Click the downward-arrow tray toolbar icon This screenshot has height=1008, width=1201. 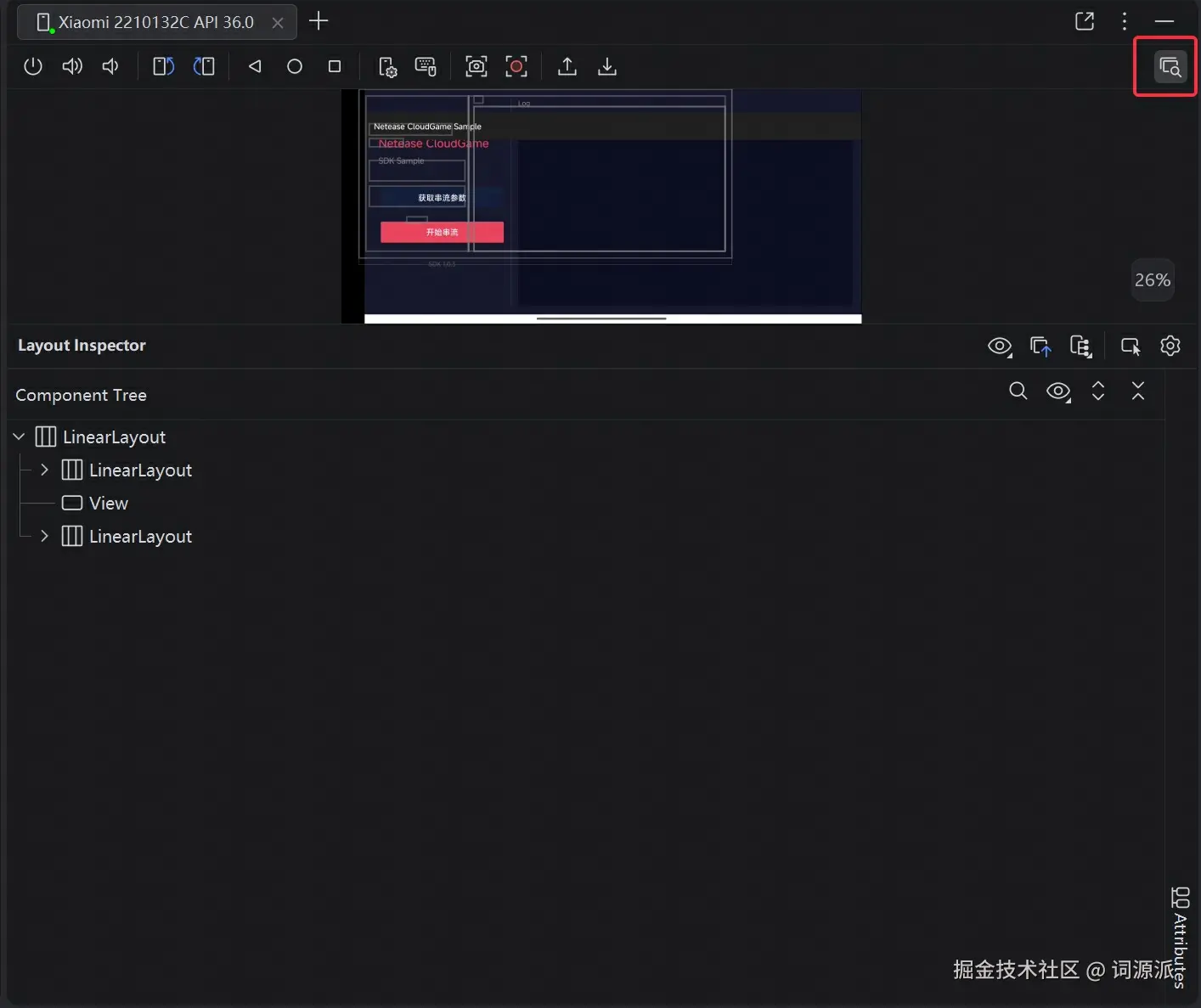[x=607, y=66]
